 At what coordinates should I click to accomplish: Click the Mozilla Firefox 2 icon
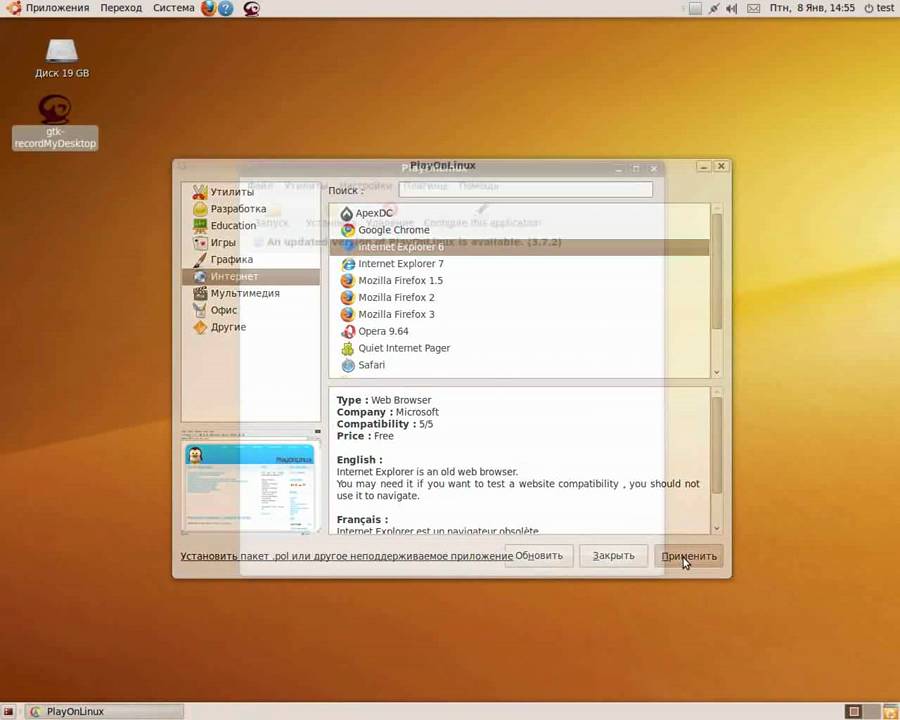click(x=348, y=297)
